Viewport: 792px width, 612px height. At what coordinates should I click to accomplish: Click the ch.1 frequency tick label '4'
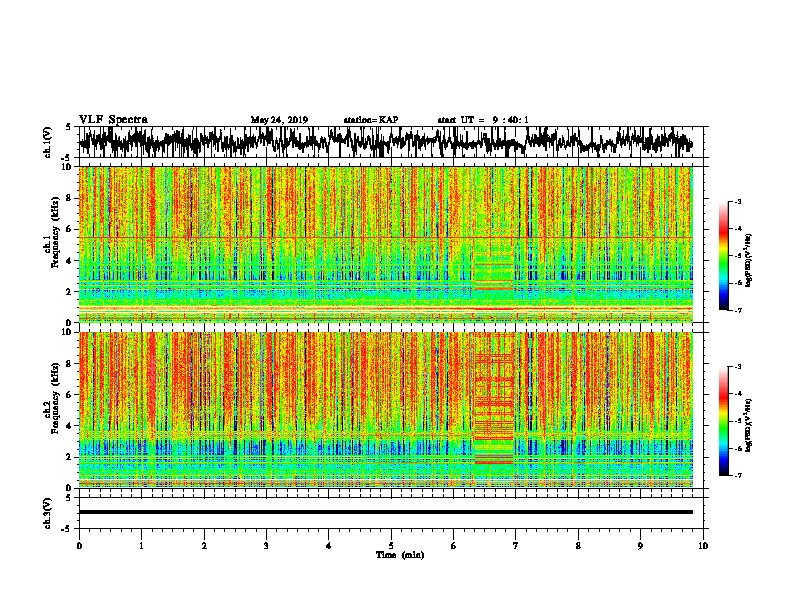click(x=70, y=261)
